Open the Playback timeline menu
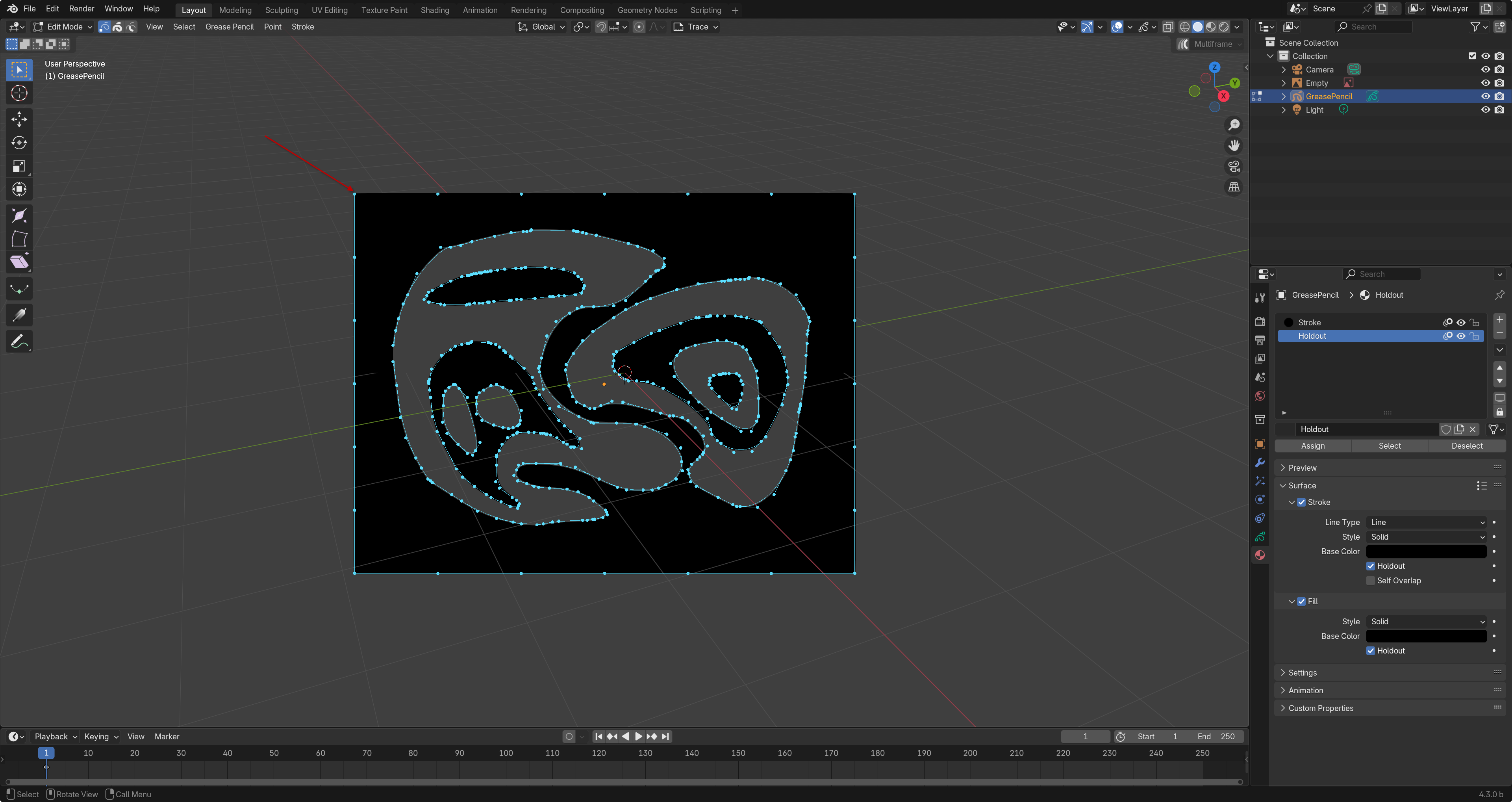The image size is (1512, 802). pyautogui.click(x=55, y=736)
